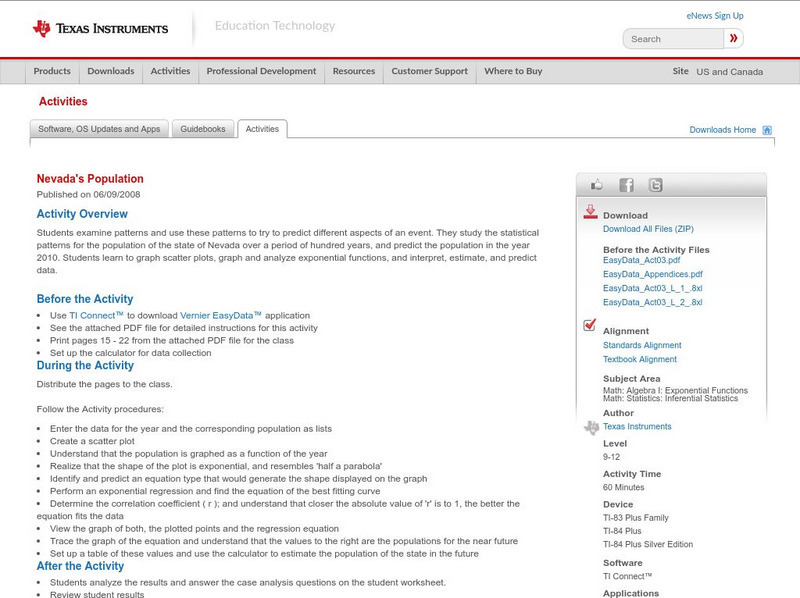Open the Where to Buy menu
The width and height of the screenshot is (800, 598).
click(x=513, y=71)
